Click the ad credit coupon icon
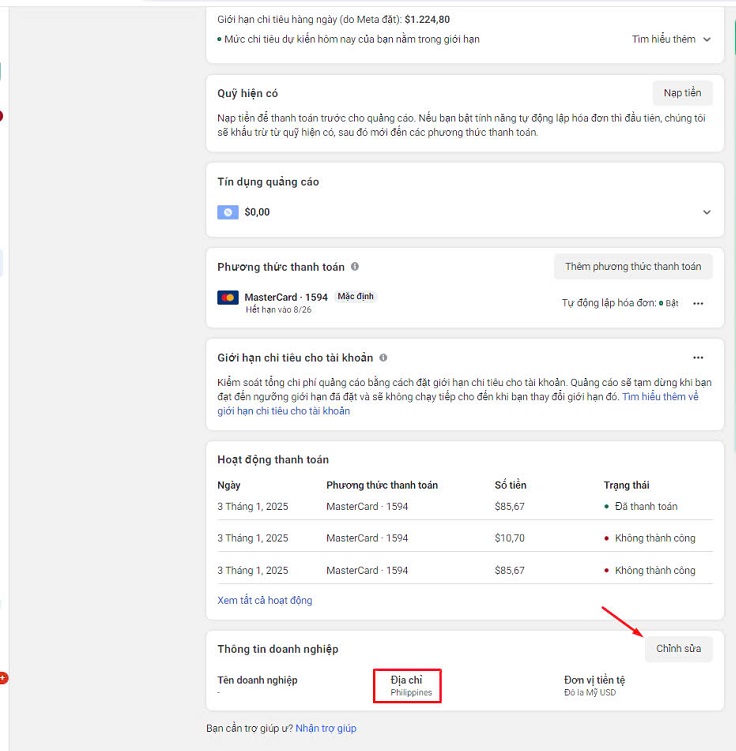 coord(228,212)
